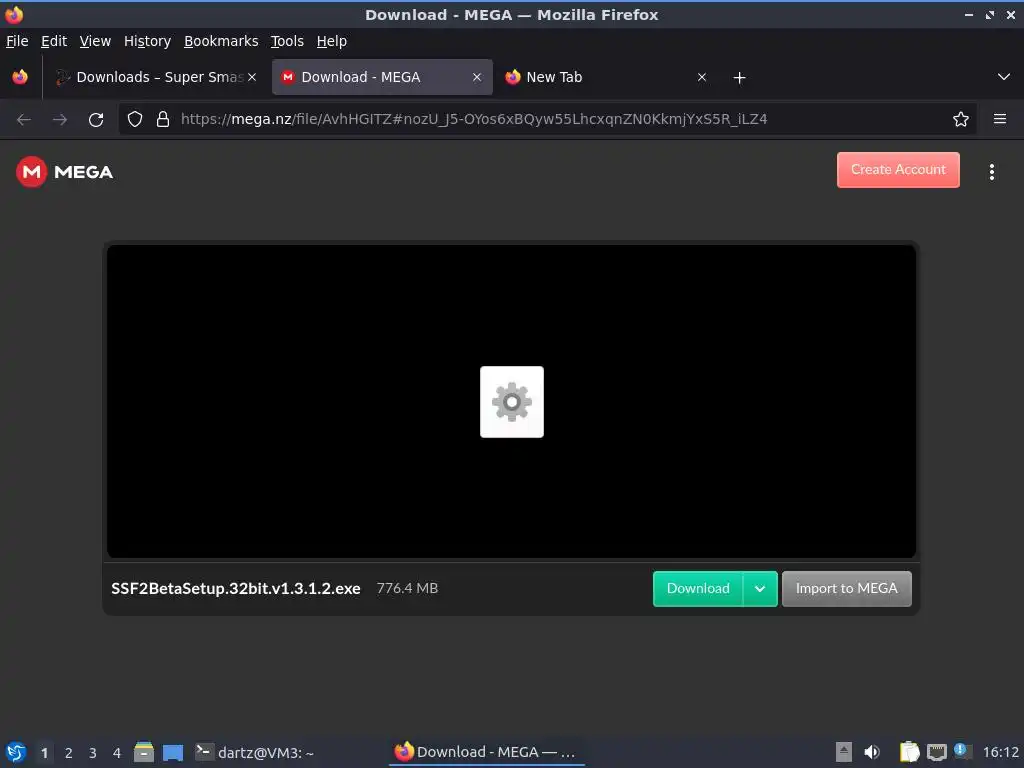
Task: Close the Download - MEGA tab
Action: click(477, 77)
